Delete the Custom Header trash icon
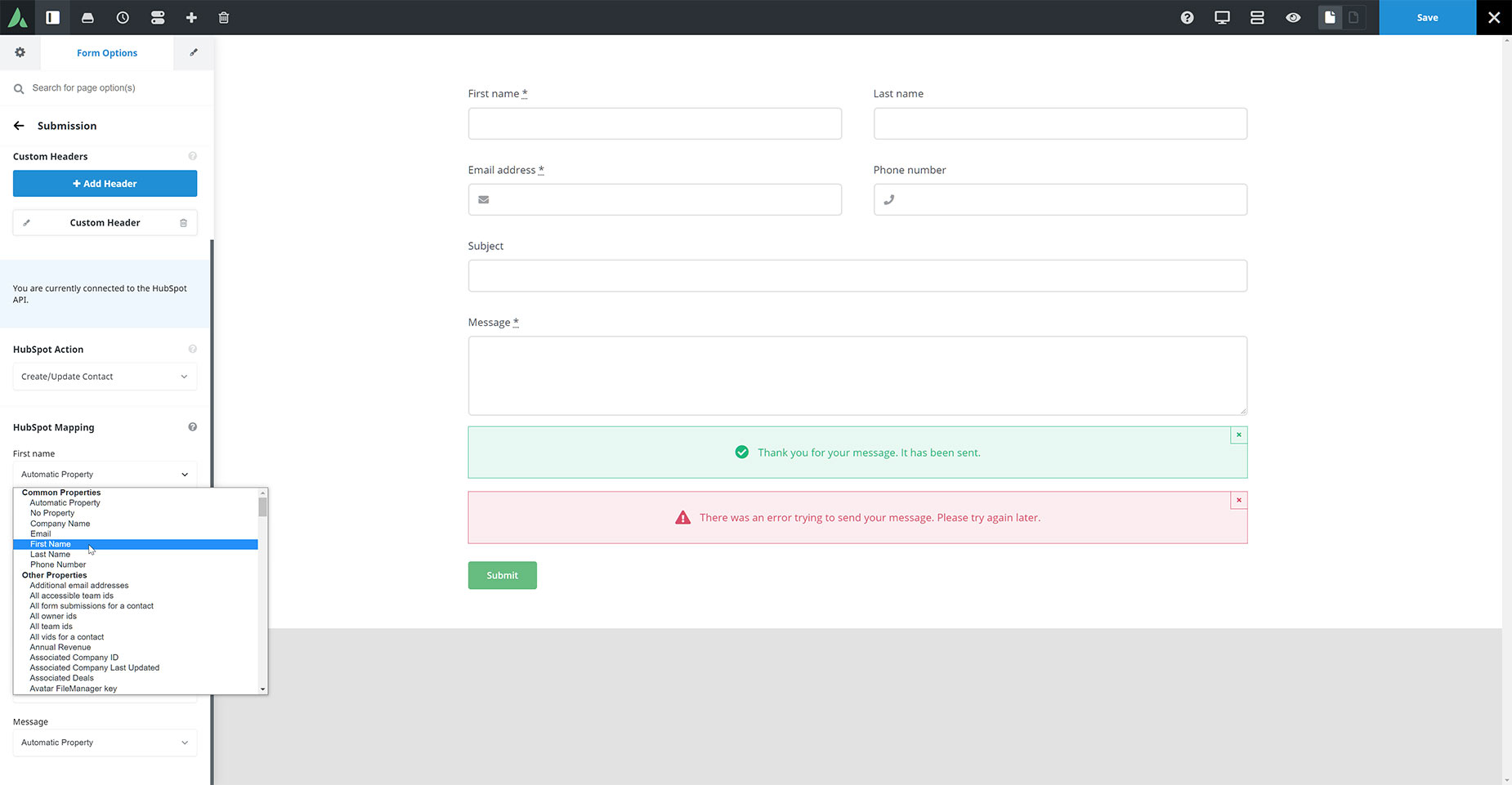The image size is (1512, 785). 183,223
